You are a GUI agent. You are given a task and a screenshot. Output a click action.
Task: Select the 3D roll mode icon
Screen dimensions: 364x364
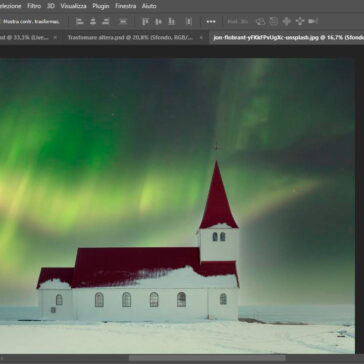click(274, 22)
